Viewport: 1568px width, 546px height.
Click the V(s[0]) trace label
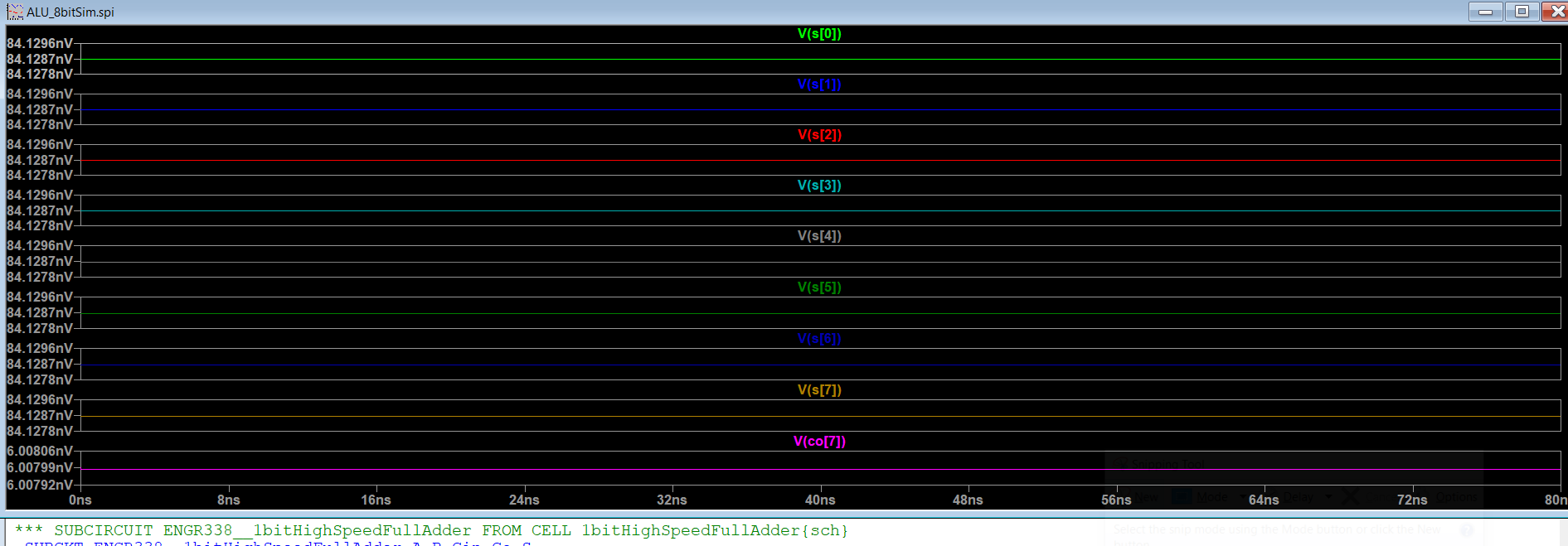pyautogui.click(x=819, y=34)
